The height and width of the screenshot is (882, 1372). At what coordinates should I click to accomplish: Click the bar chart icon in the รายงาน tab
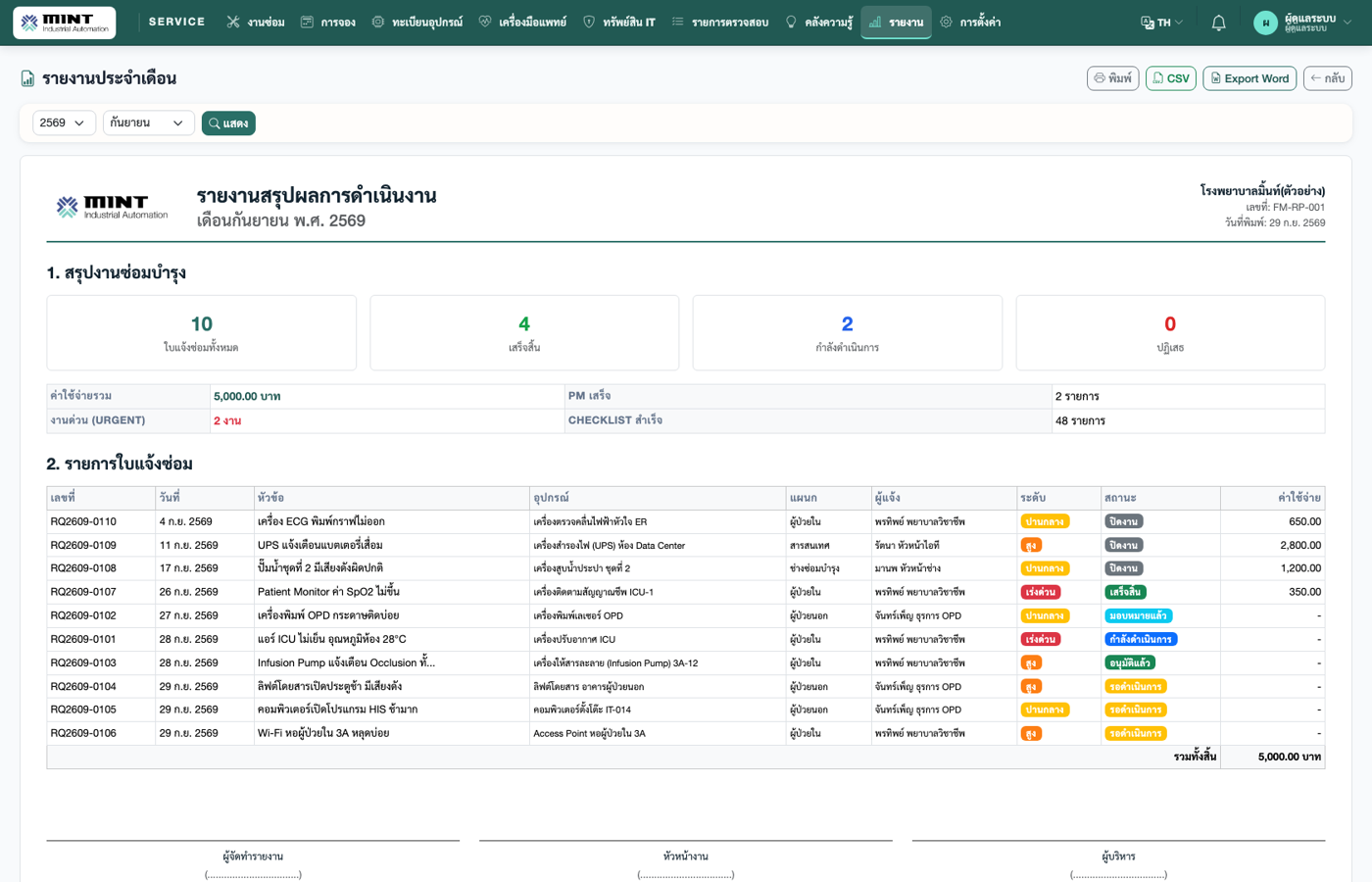(x=875, y=22)
